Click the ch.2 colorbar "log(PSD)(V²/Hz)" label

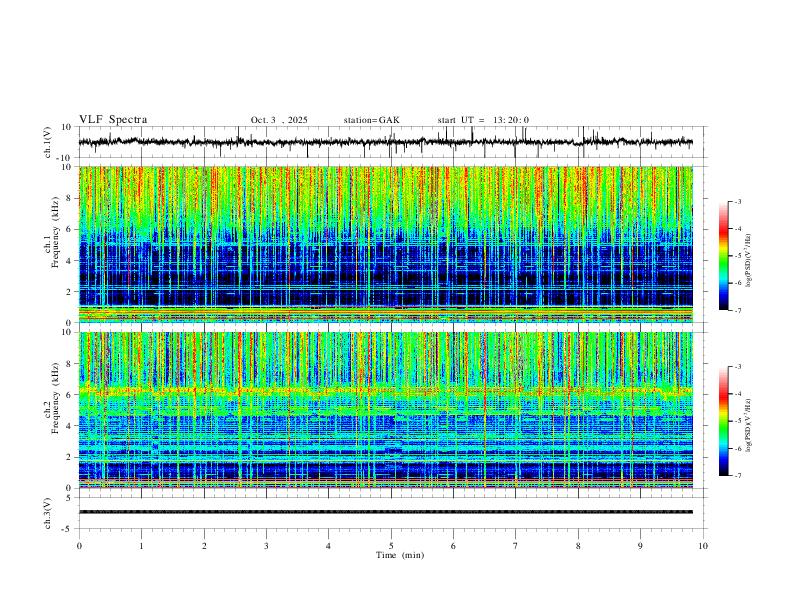click(749, 426)
